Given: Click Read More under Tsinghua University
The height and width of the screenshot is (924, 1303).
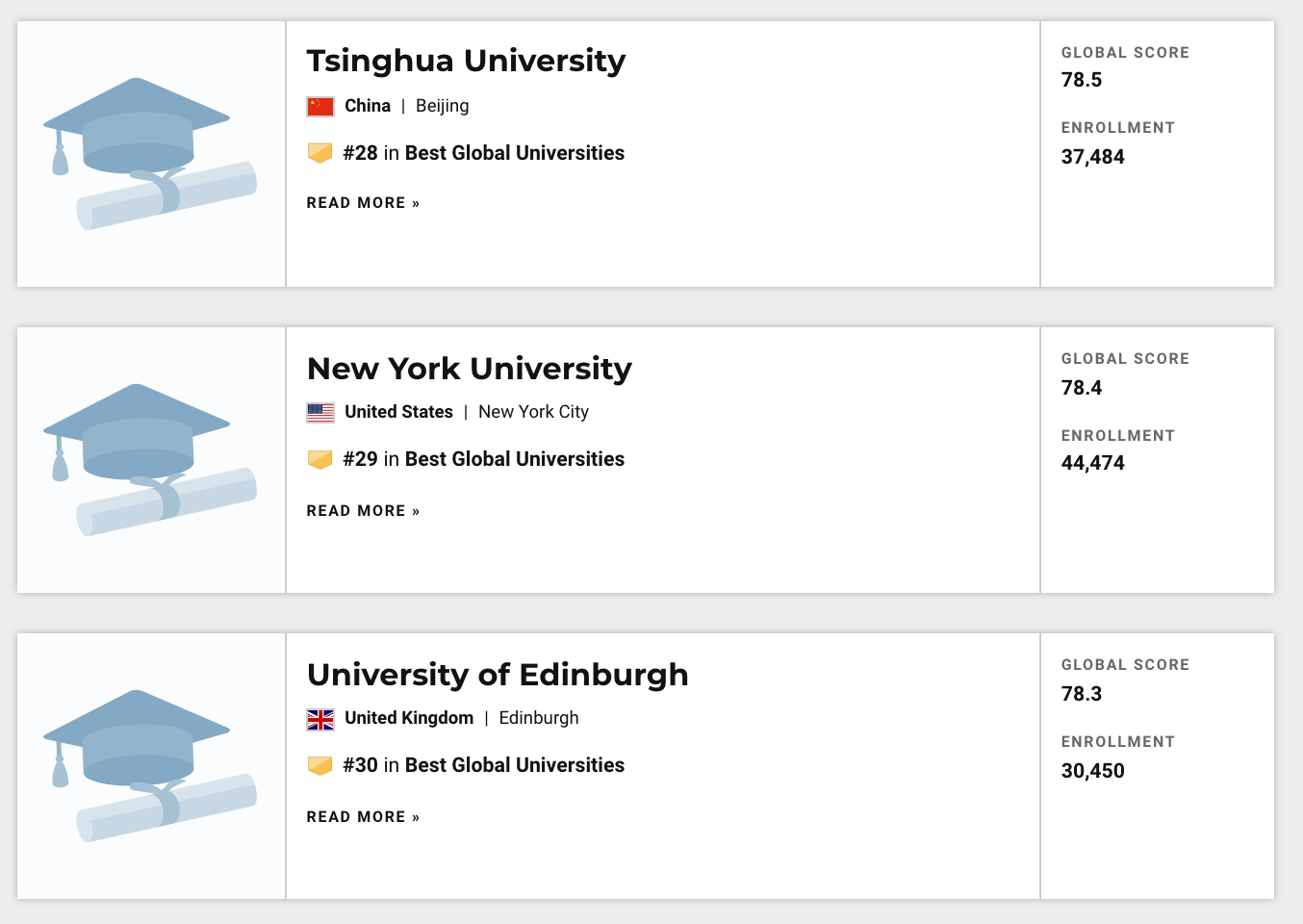Looking at the screenshot, I should [x=363, y=203].
